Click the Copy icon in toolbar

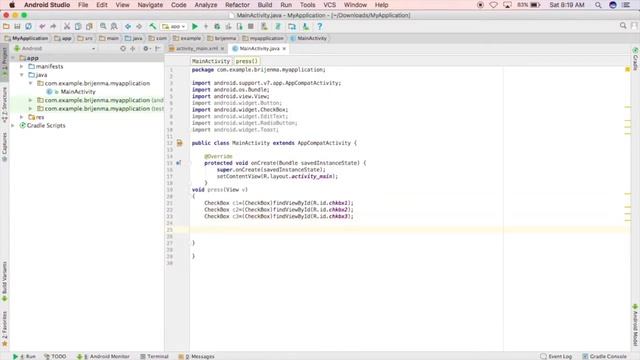click(78, 27)
